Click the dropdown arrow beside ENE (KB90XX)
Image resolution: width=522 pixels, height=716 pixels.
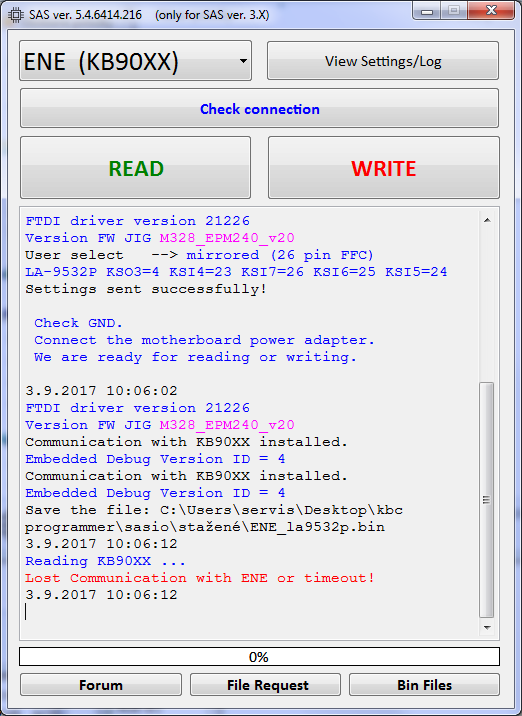click(243, 61)
